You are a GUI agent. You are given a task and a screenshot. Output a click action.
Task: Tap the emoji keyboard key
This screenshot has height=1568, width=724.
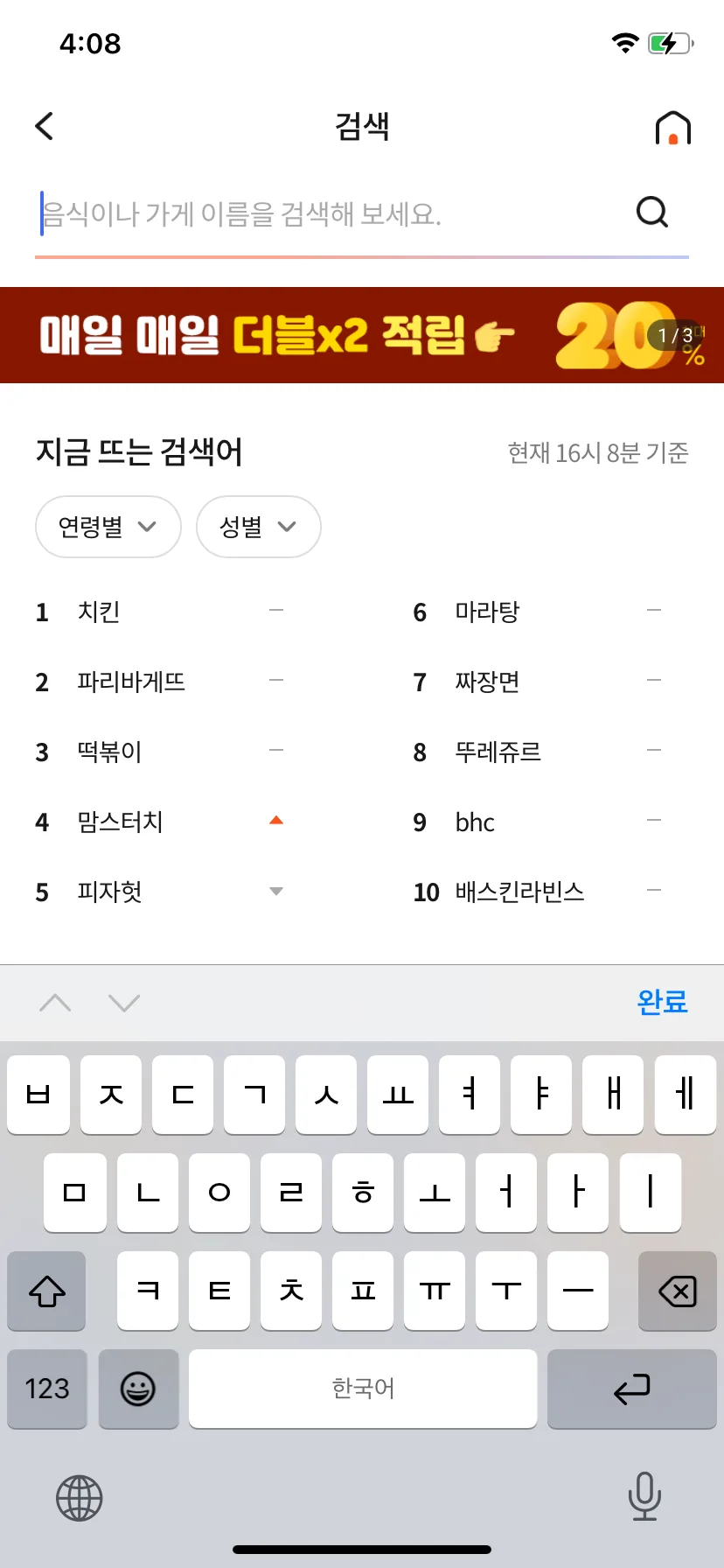[x=138, y=1389]
